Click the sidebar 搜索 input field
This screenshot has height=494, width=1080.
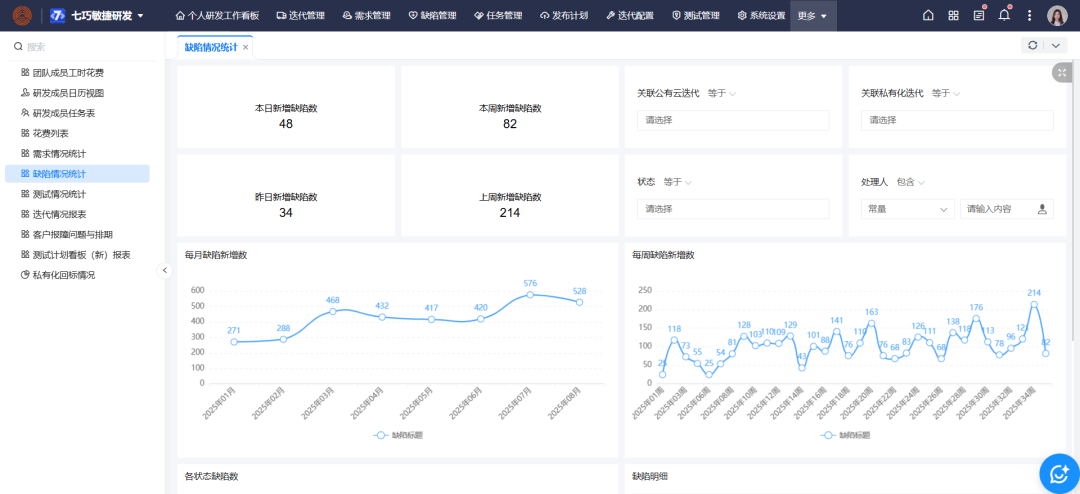[x=85, y=47]
